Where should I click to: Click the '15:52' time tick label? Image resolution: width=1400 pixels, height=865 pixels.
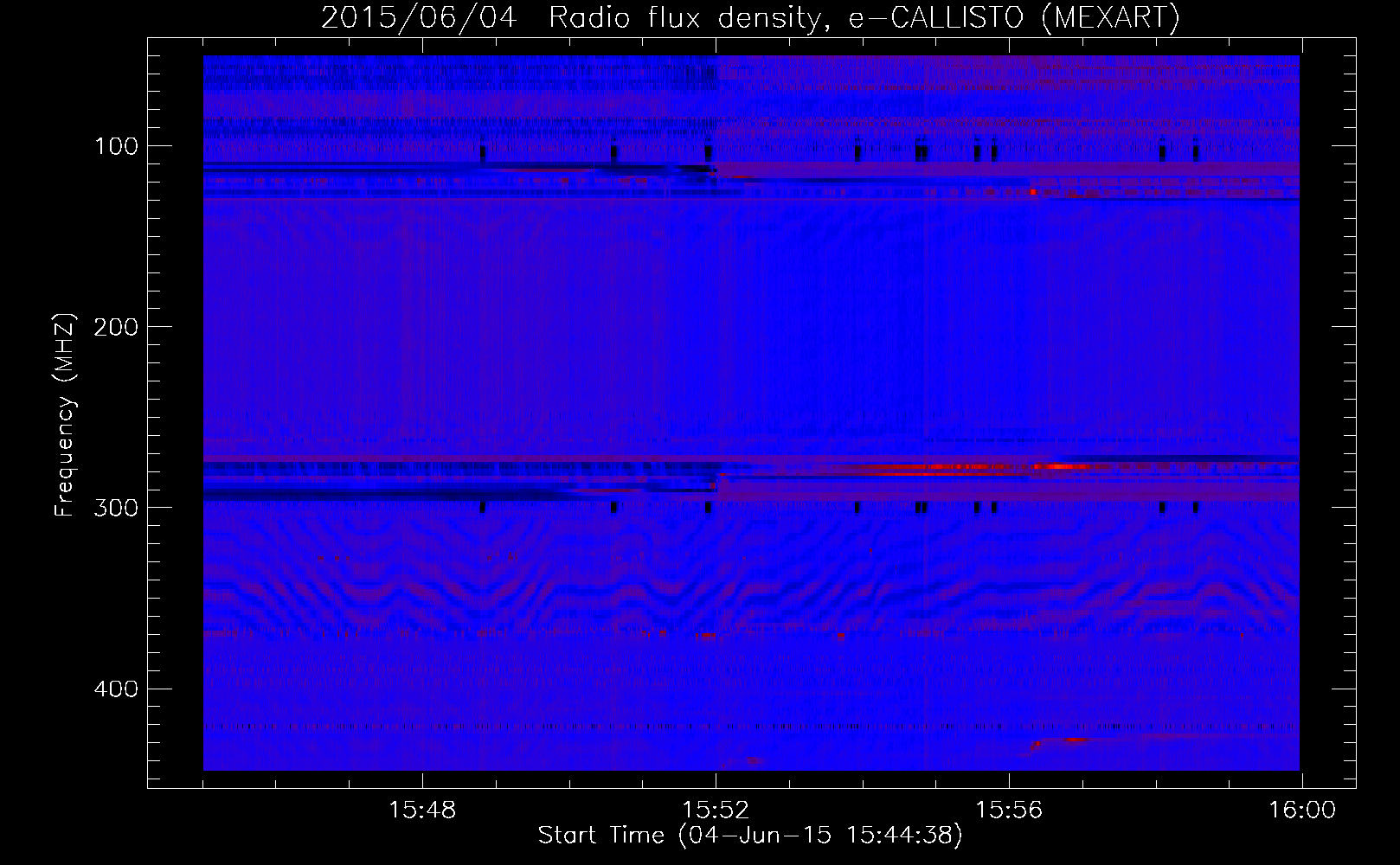[x=716, y=811]
